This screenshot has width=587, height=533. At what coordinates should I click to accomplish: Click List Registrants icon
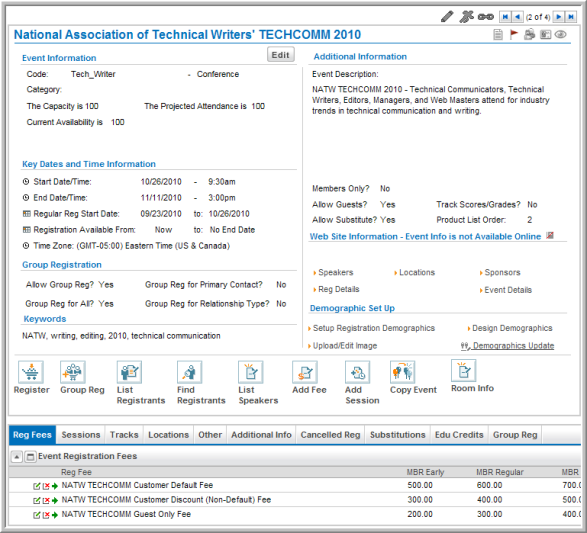click(129, 372)
